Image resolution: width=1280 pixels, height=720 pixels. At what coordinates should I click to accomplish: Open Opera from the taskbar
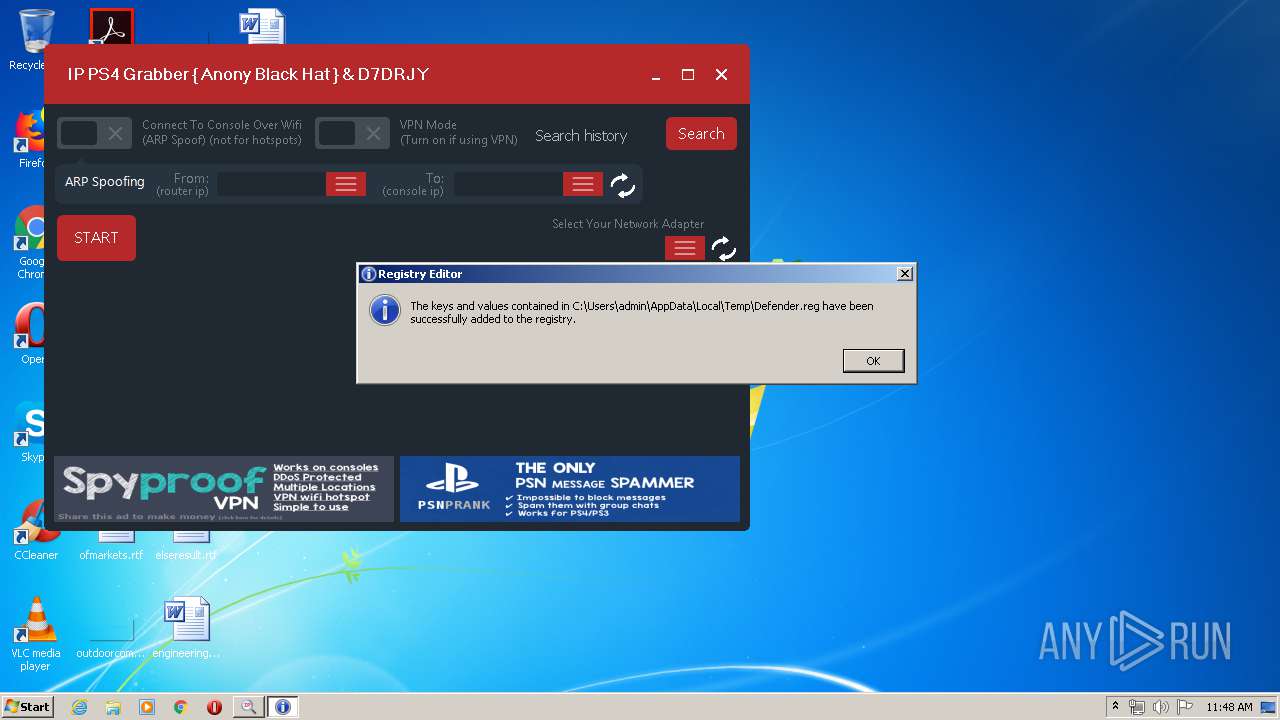click(214, 707)
